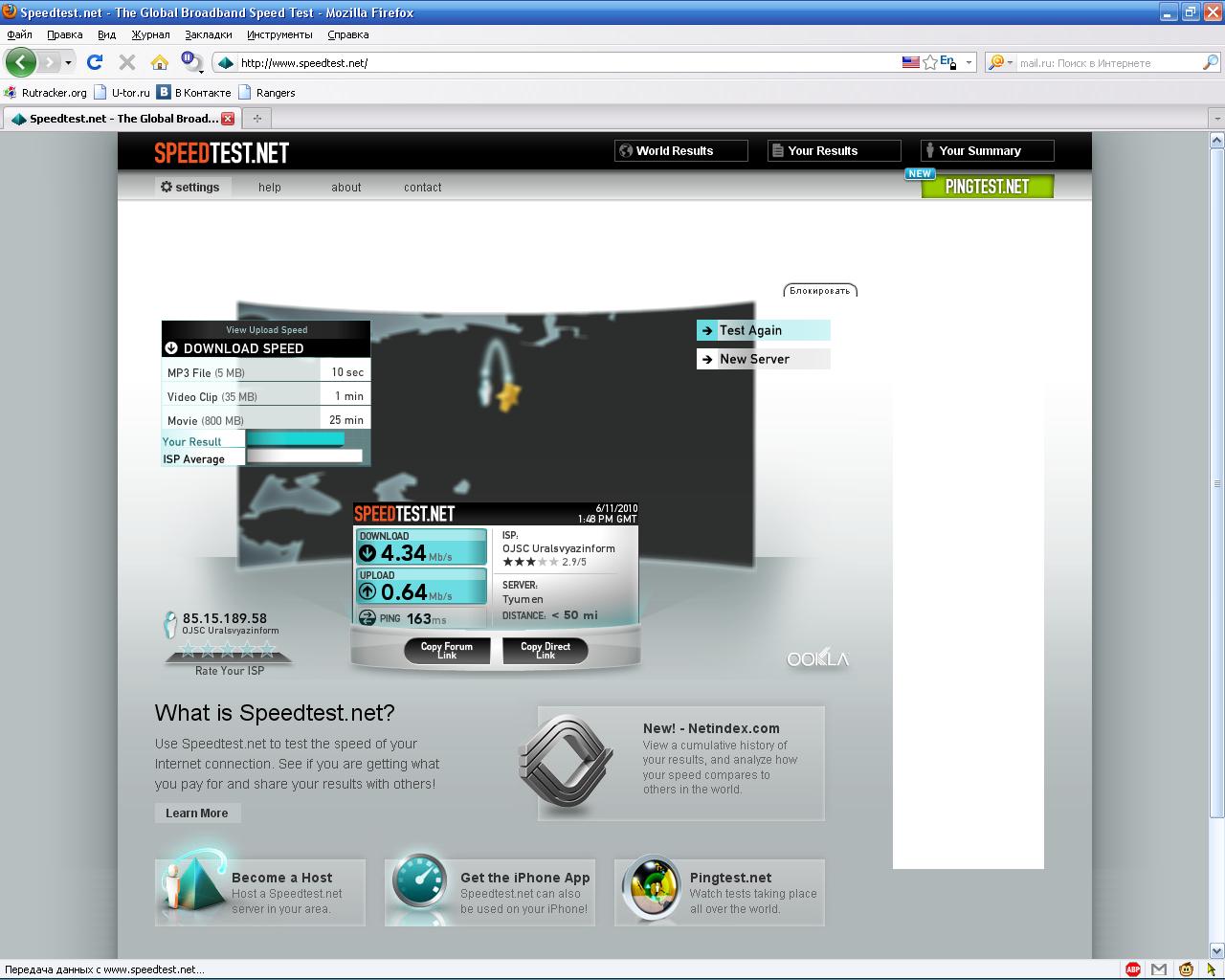Open the Rangers bookmark
Image resolution: width=1225 pixels, height=980 pixels.
tap(266, 93)
